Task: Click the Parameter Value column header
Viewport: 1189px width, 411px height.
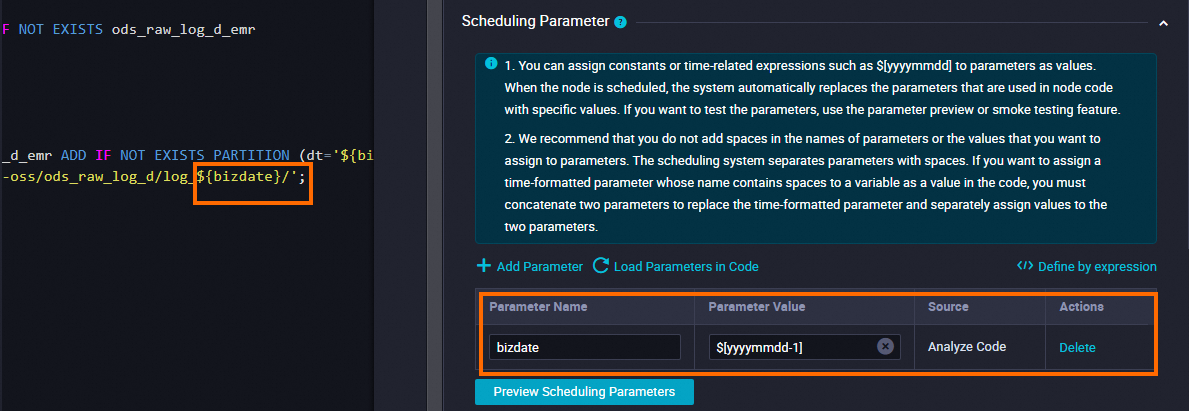Action: pos(756,307)
